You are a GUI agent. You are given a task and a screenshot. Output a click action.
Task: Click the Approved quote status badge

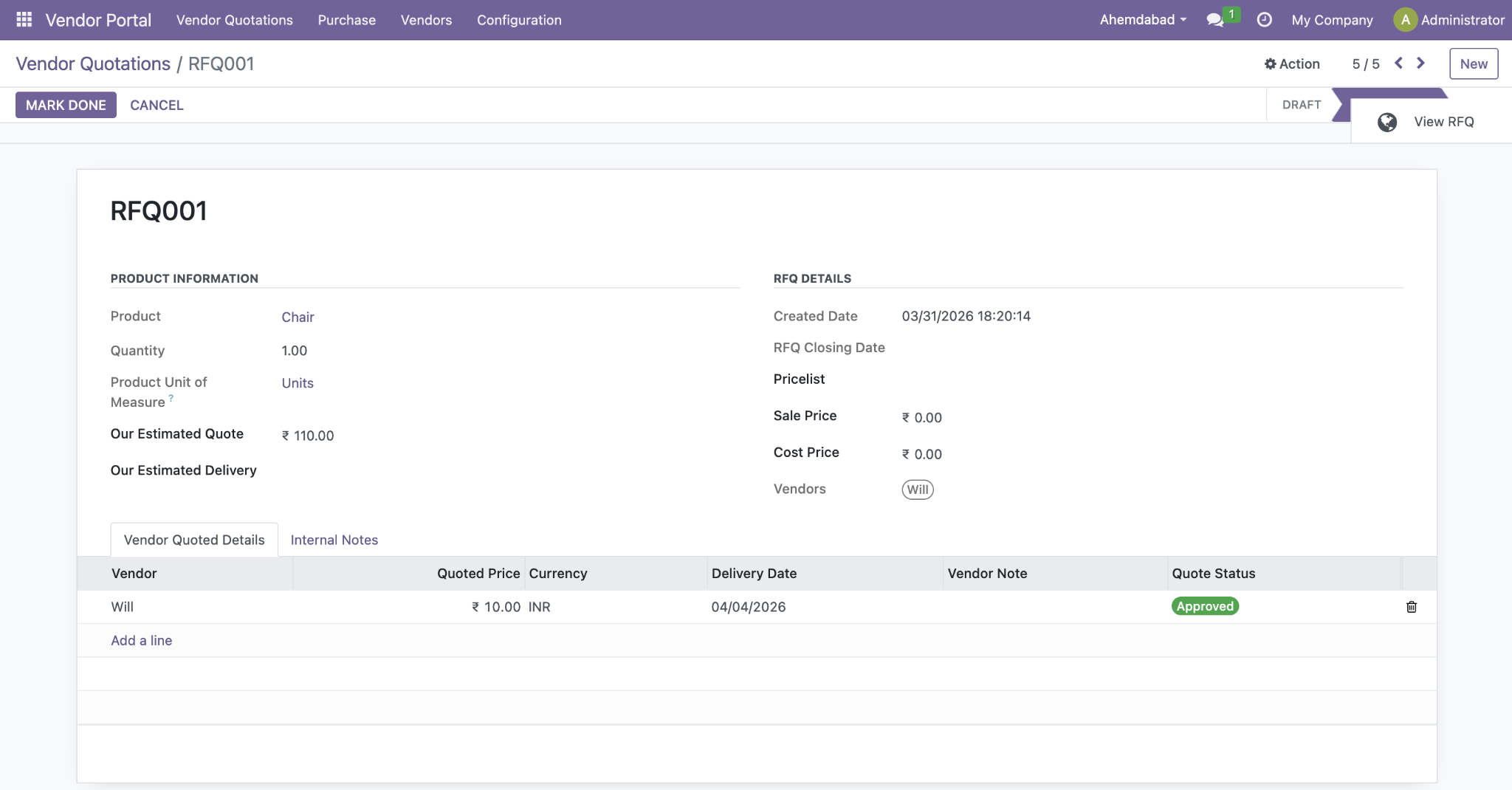[1205, 606]
